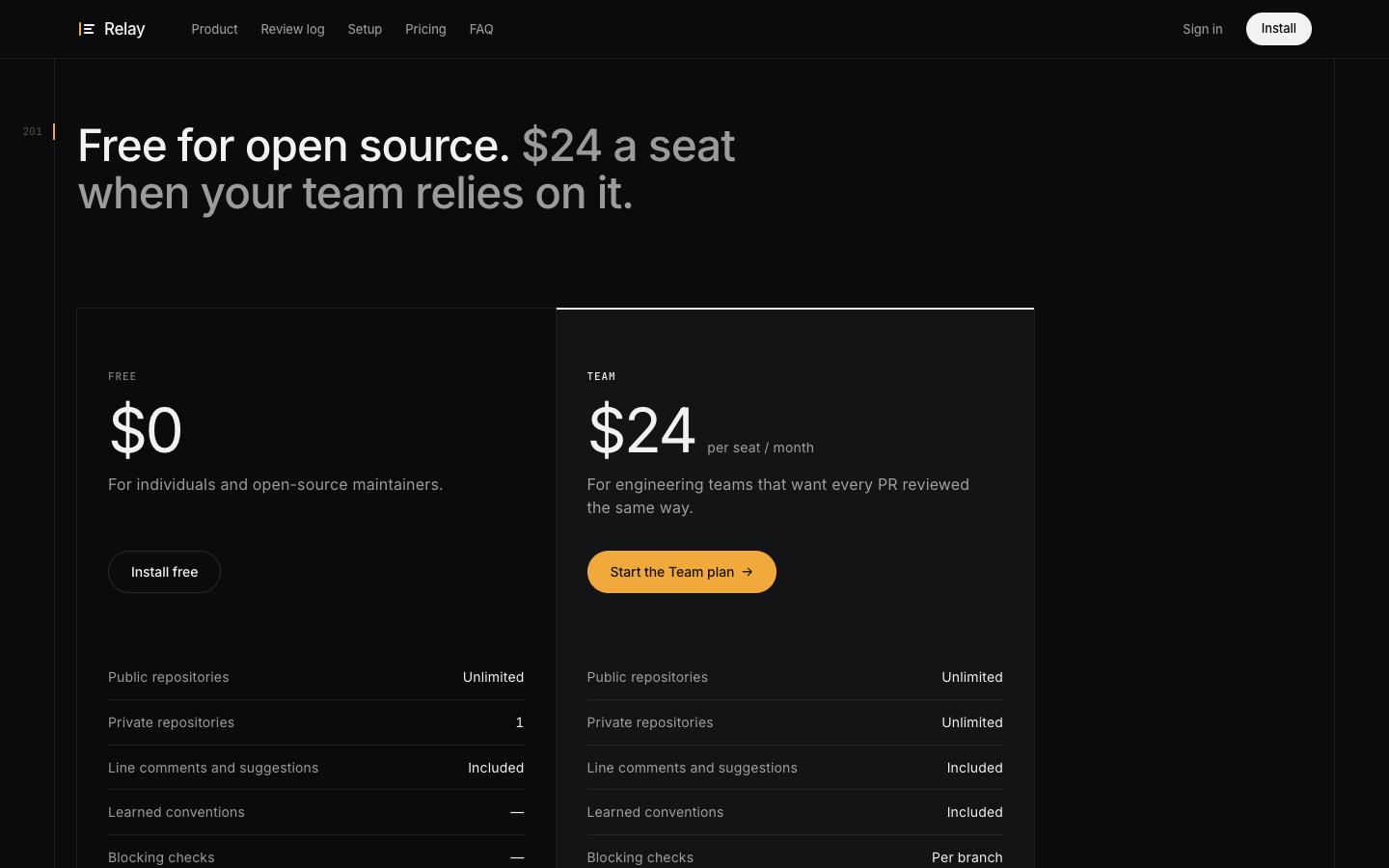Screen dimensions: 1389x868
Task: Click Team plan 'Line comments and suggestions' label
Action: [692, 768]
